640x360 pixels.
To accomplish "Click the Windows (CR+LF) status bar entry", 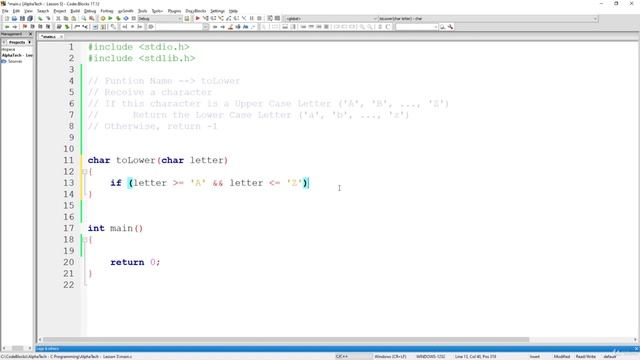I will 390,356.
